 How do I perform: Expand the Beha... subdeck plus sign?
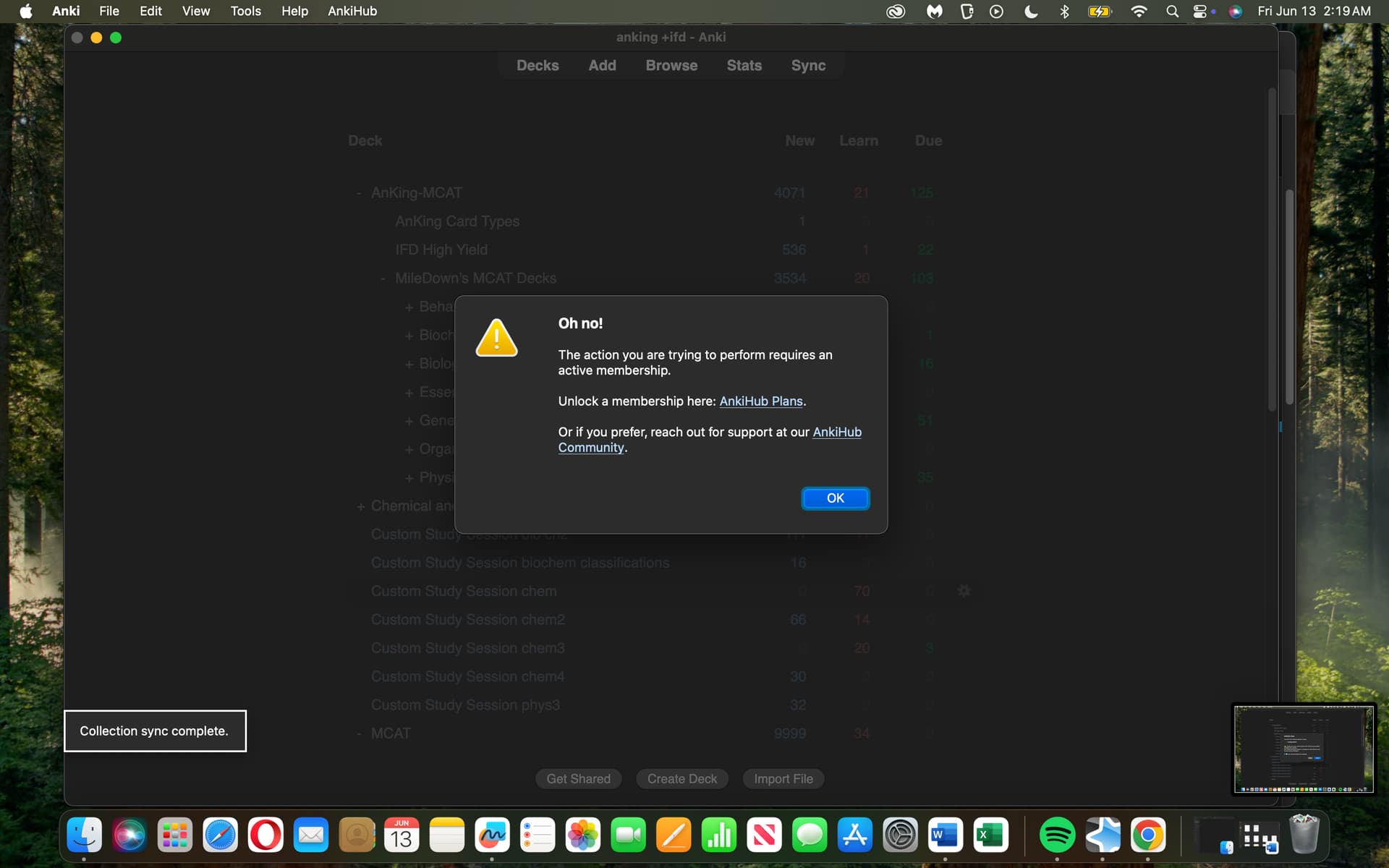[409, 307]
